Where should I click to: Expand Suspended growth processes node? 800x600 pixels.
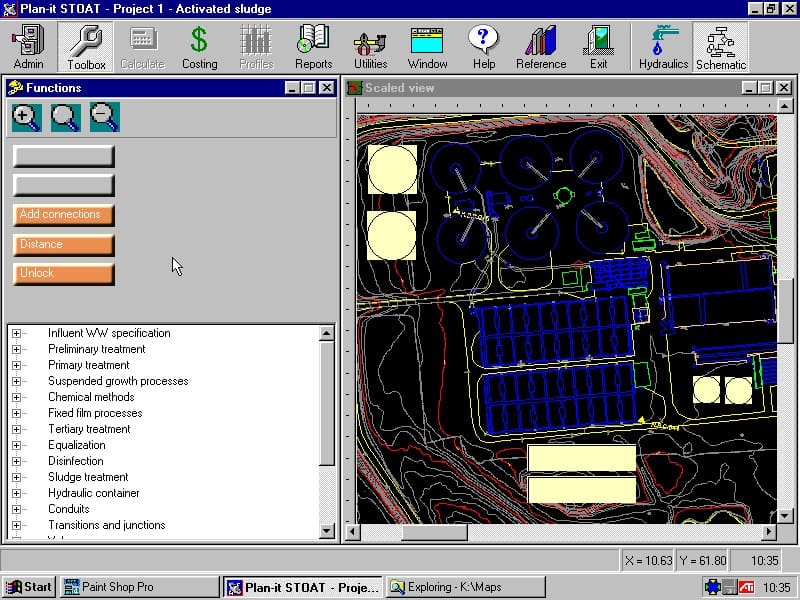click(16, 381)
